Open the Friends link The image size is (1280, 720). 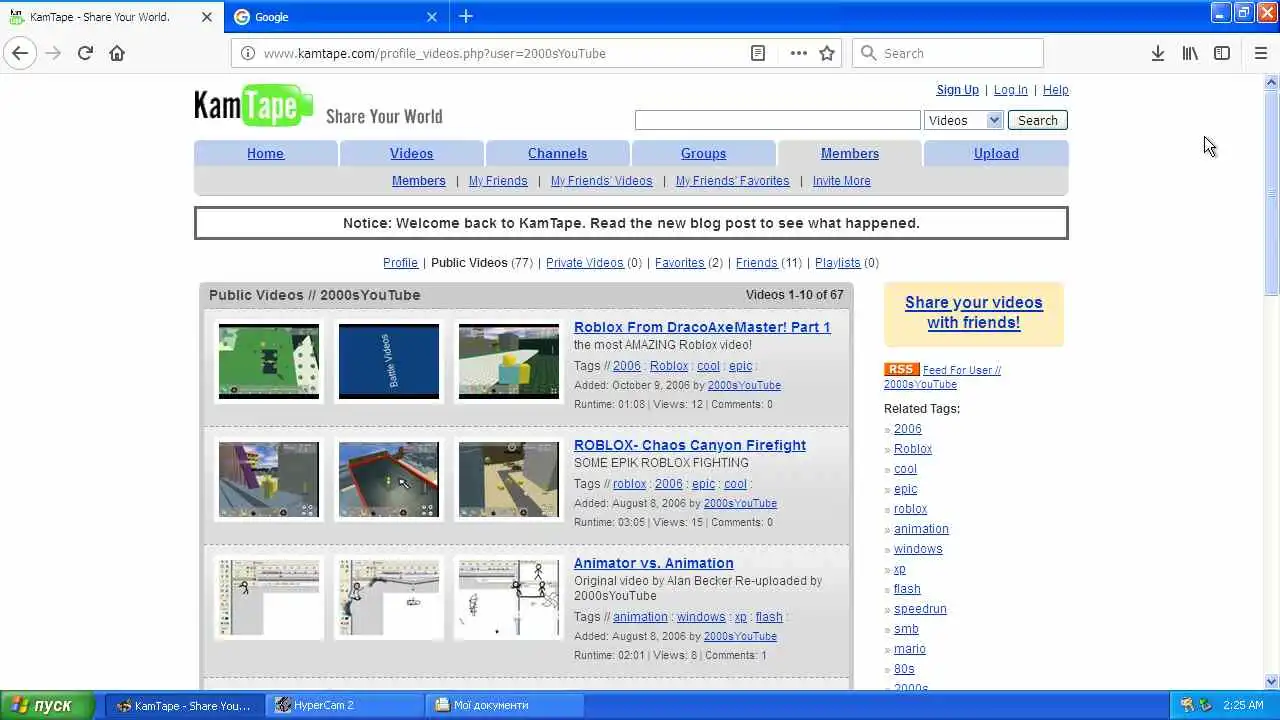pos(756,263)
